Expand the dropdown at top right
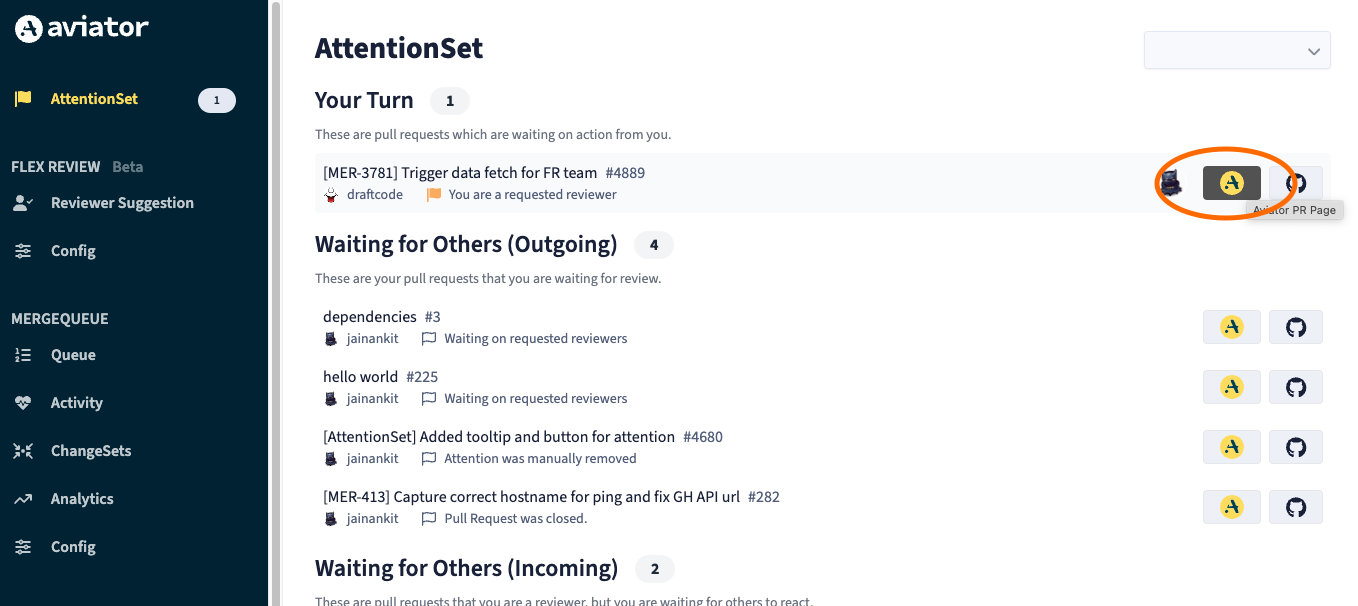This screenshot has width=1358, height=606. [x=1237, y=51]
